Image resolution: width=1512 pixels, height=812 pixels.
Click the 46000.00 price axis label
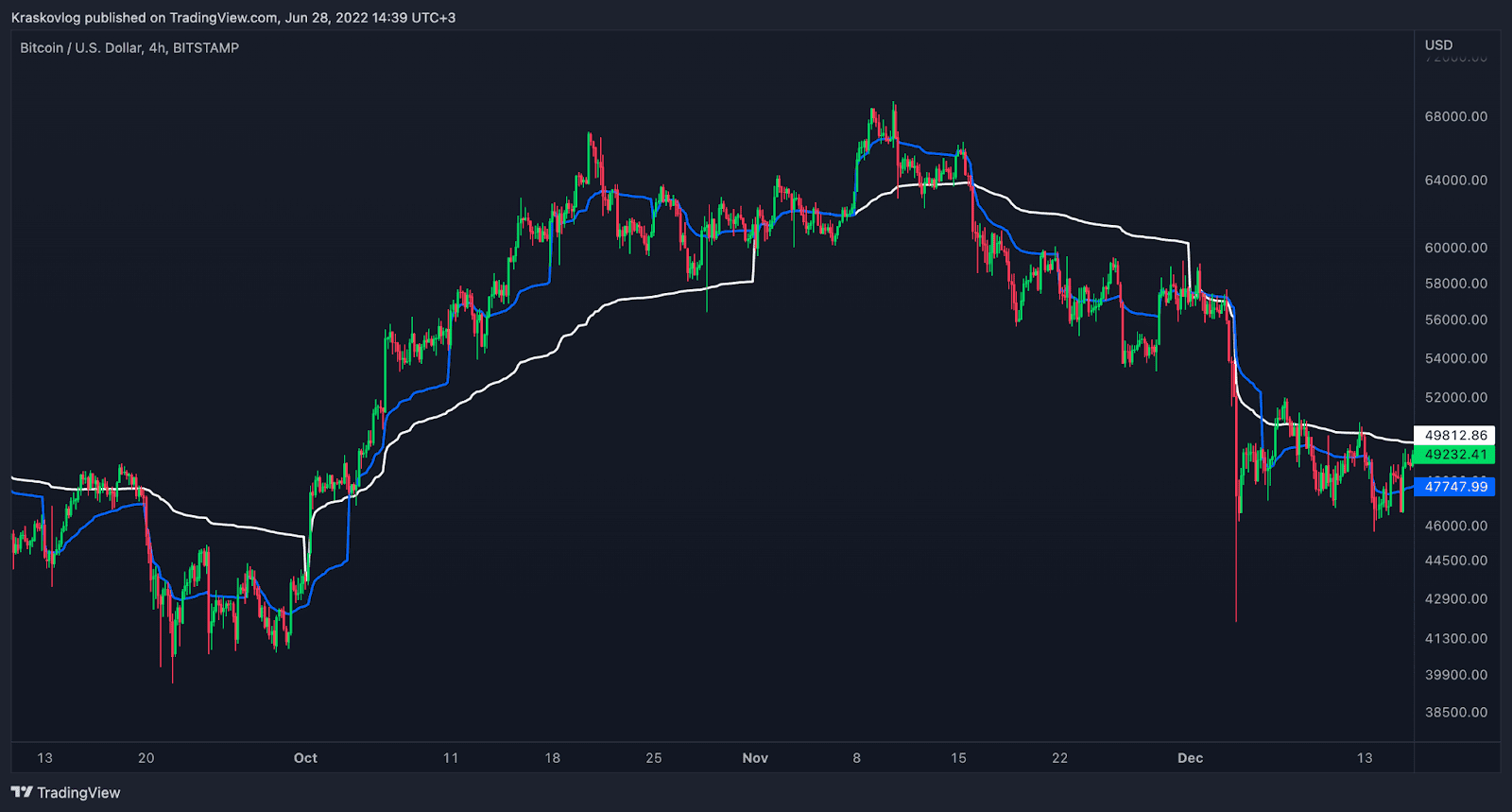pos(1456,526)
